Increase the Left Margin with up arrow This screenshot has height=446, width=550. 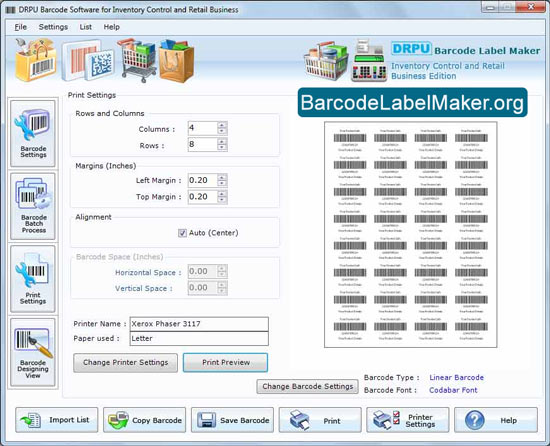click(222, 177)
